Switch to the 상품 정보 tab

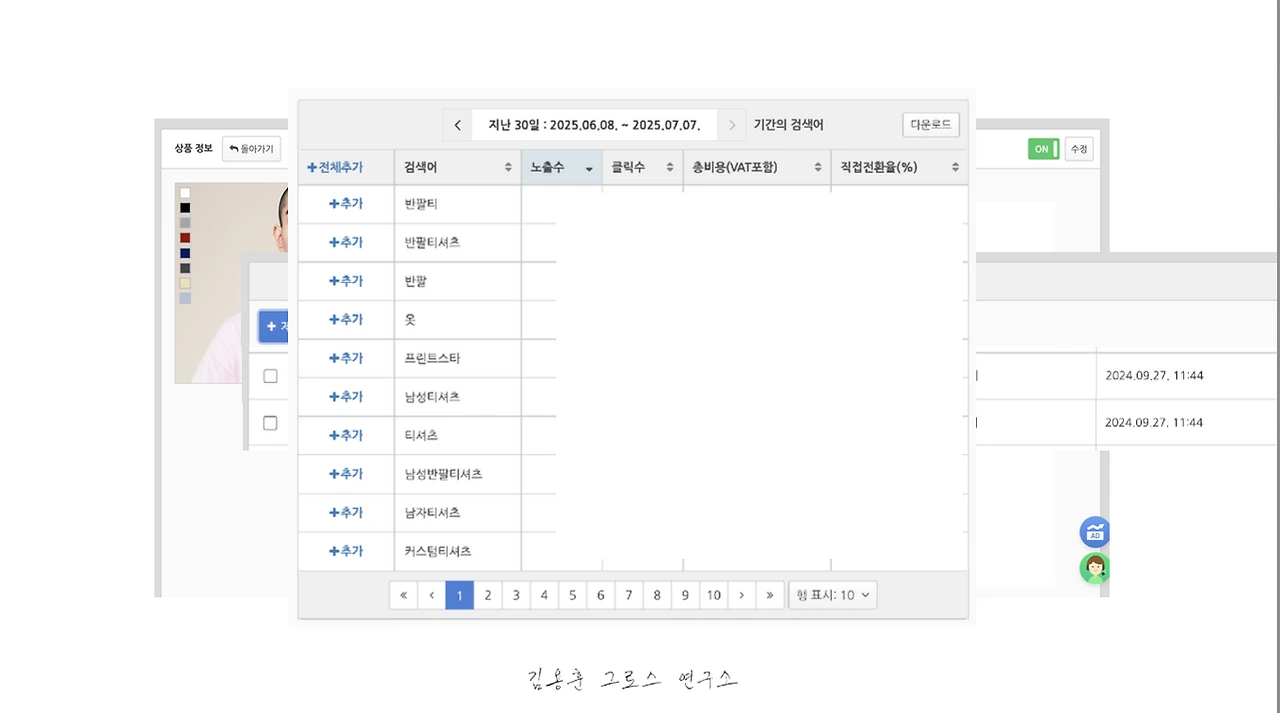(x=191, y=148)
